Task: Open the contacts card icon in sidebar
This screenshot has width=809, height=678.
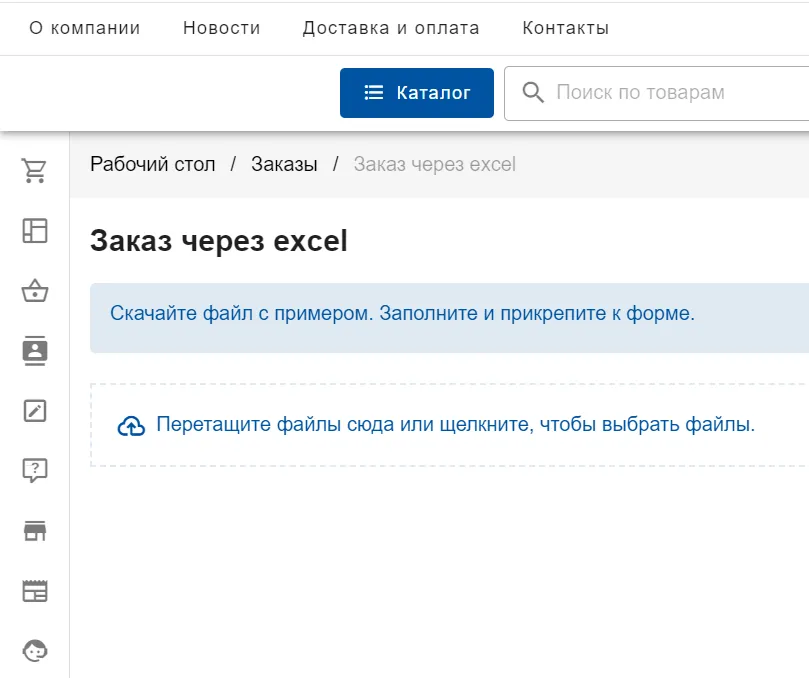Action: point(35,351)
